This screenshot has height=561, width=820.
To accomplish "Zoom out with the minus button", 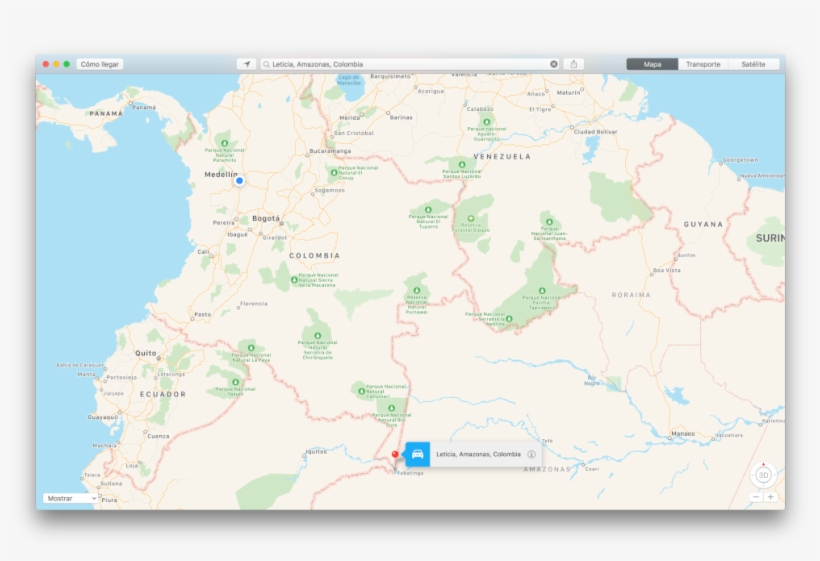I will tap(756, 497).
